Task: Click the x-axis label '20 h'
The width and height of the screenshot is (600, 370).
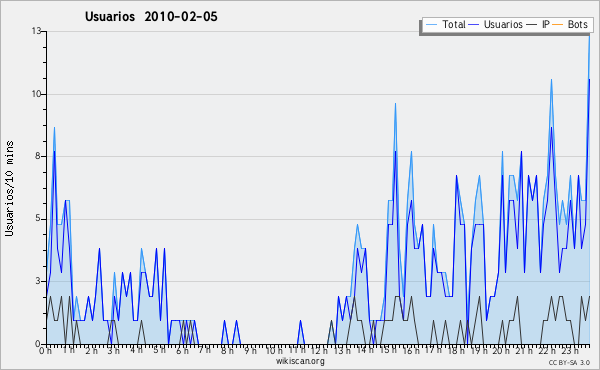Action: [501, 350]
